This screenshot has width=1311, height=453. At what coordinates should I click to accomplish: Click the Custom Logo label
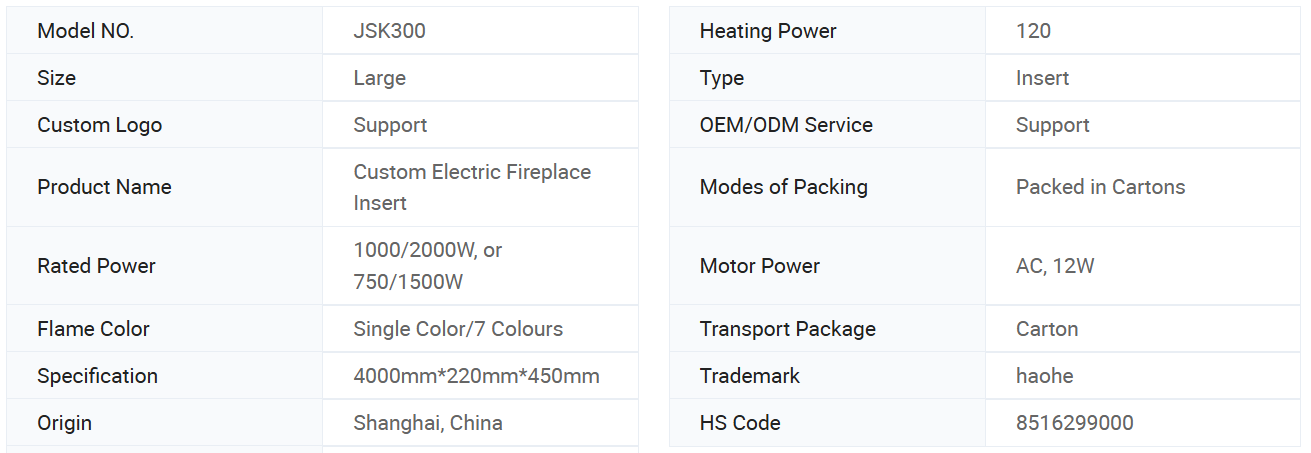[99, 125]
